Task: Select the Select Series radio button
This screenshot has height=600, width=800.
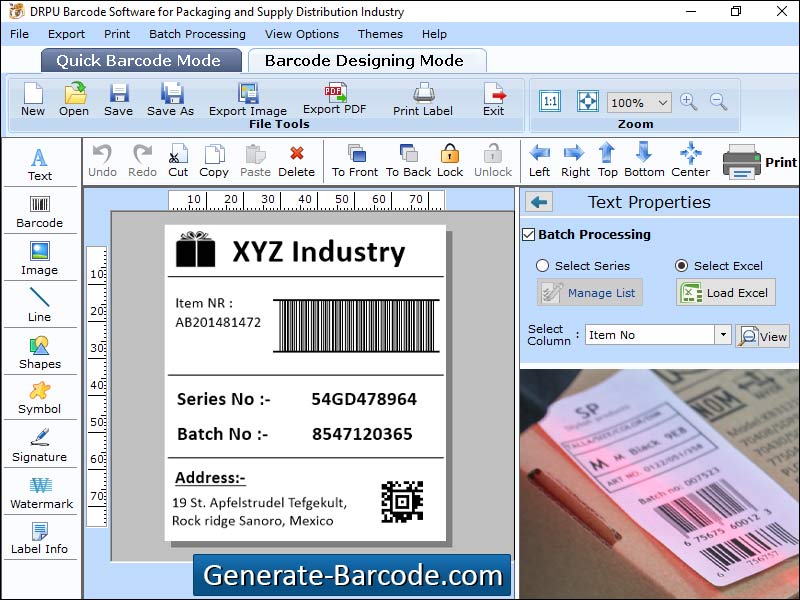Action: coord(543,266)
